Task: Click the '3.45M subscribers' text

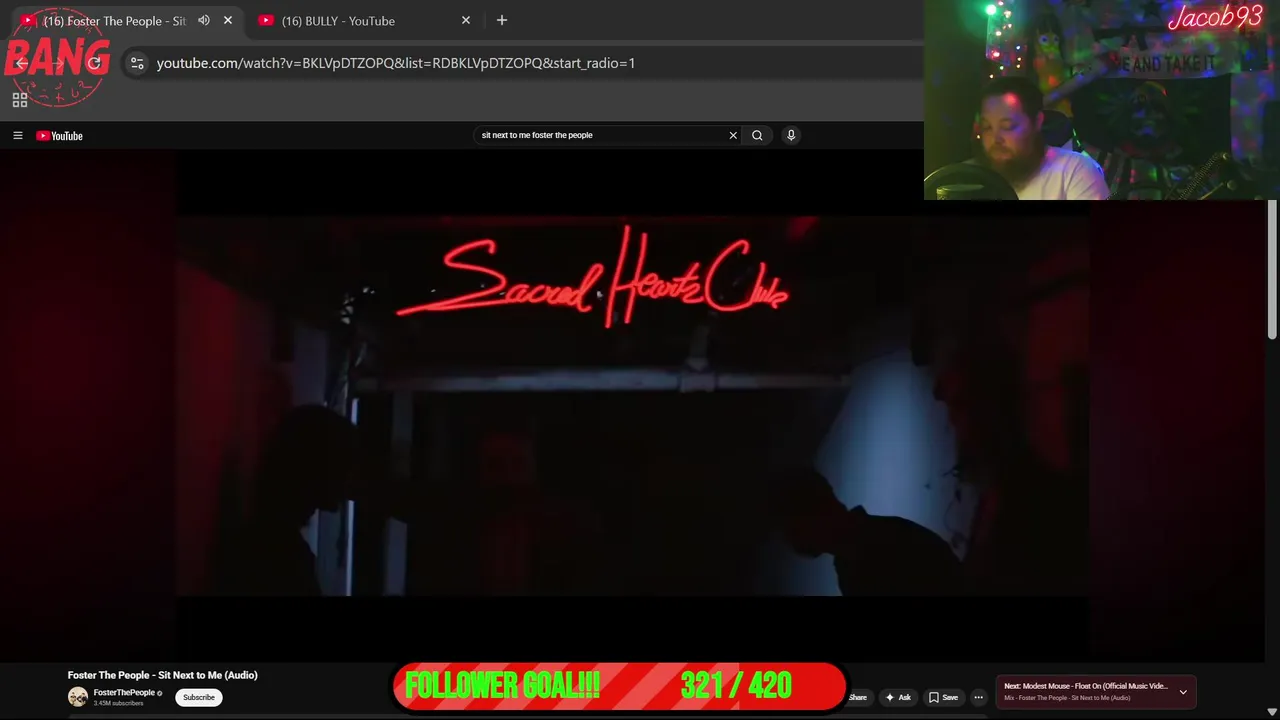Action: 119,704
